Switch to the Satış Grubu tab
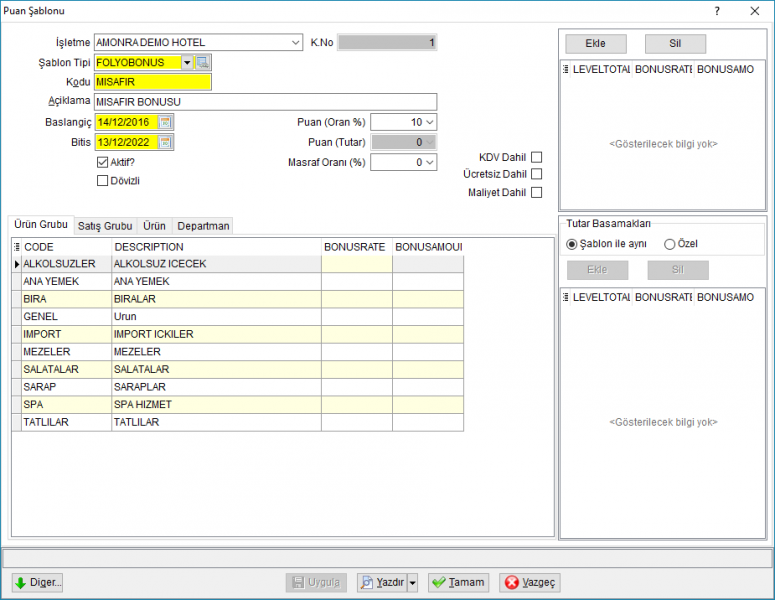This screenshot has width=775, height=600. [x=105, y=226]
